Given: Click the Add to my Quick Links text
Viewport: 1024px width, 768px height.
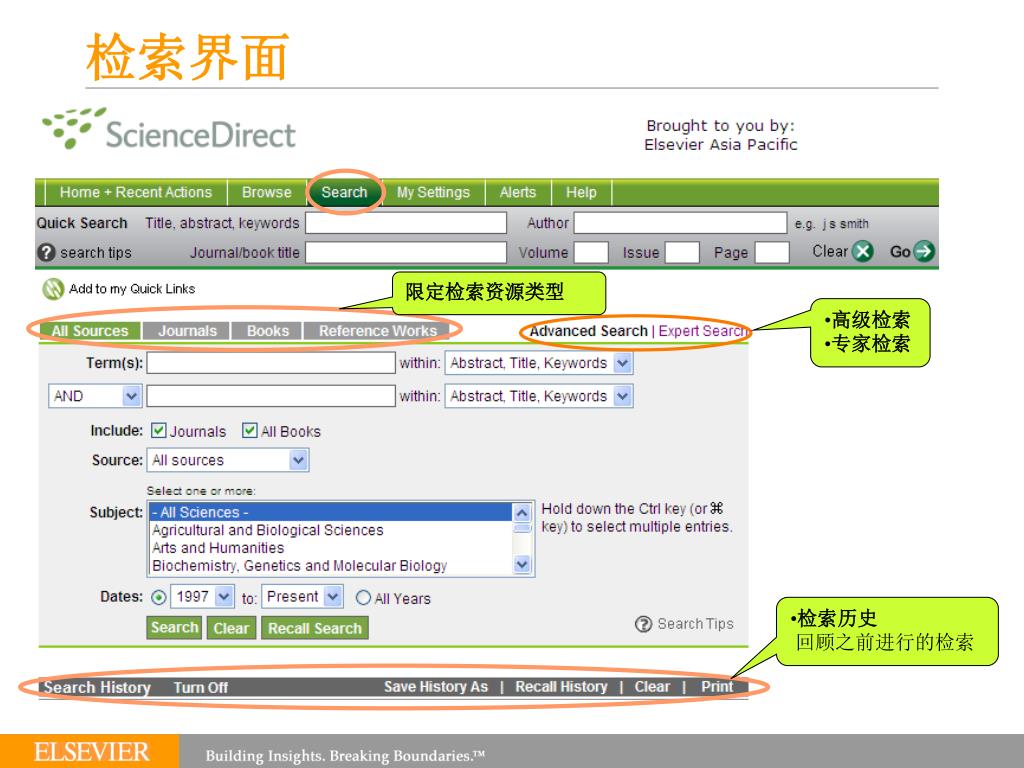Looking at the screenshot, I should (132, 289).
